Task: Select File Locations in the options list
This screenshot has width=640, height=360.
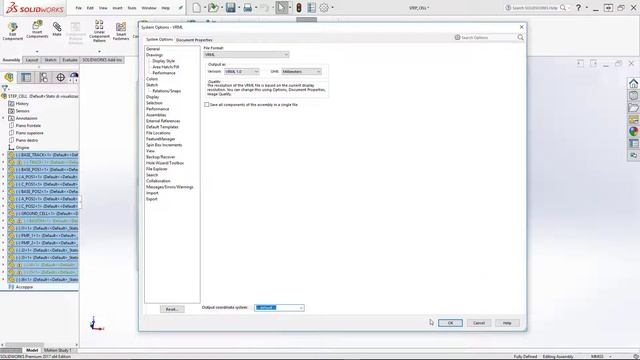Action: 158,133
